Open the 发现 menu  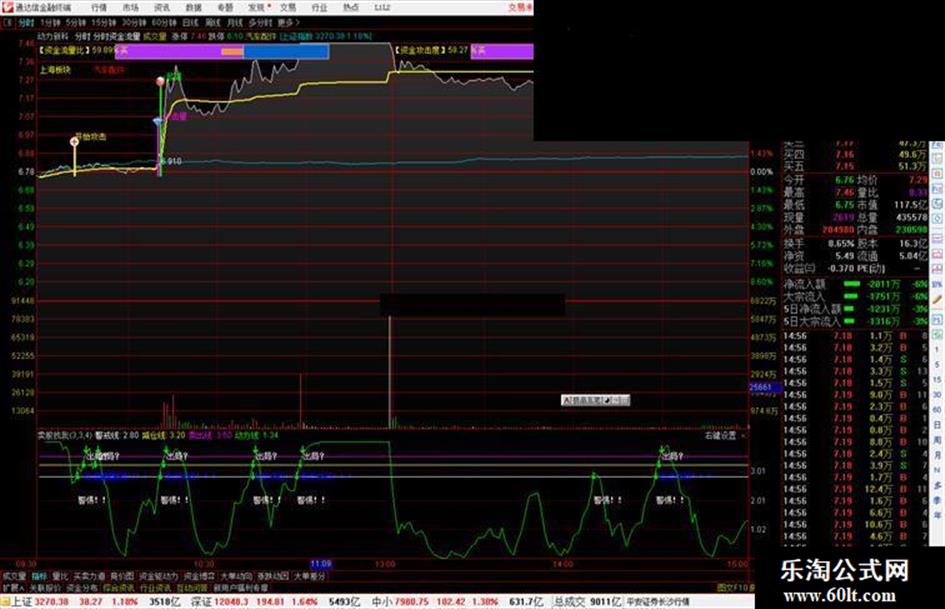click(x=257, y=8)
